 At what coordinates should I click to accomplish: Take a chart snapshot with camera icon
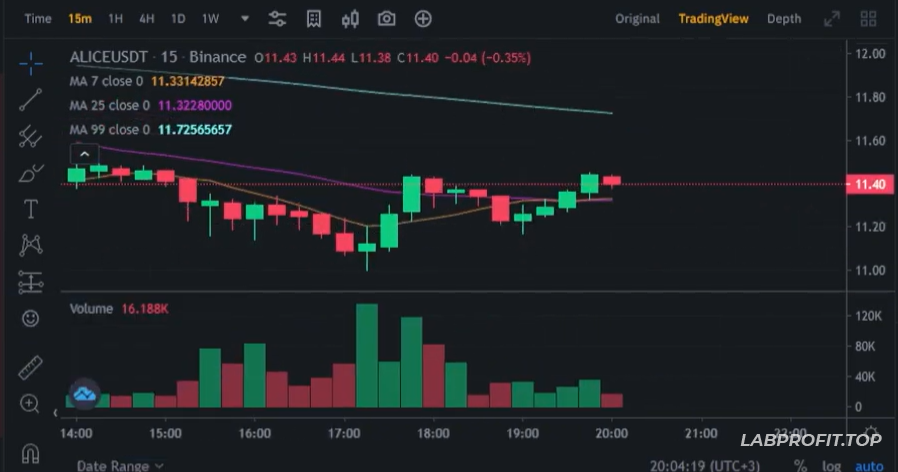tap(386, 19)
